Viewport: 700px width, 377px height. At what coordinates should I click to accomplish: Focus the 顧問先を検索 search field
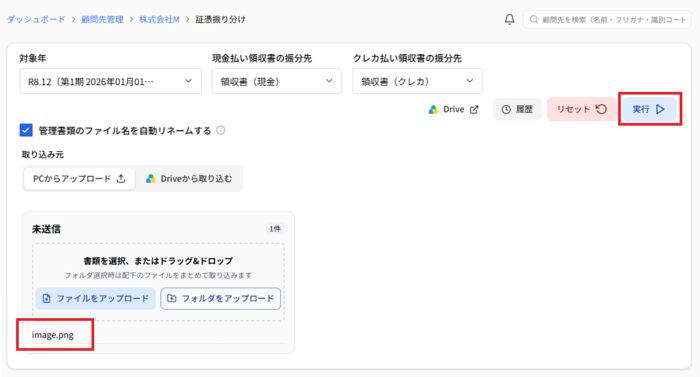point(607,20)
